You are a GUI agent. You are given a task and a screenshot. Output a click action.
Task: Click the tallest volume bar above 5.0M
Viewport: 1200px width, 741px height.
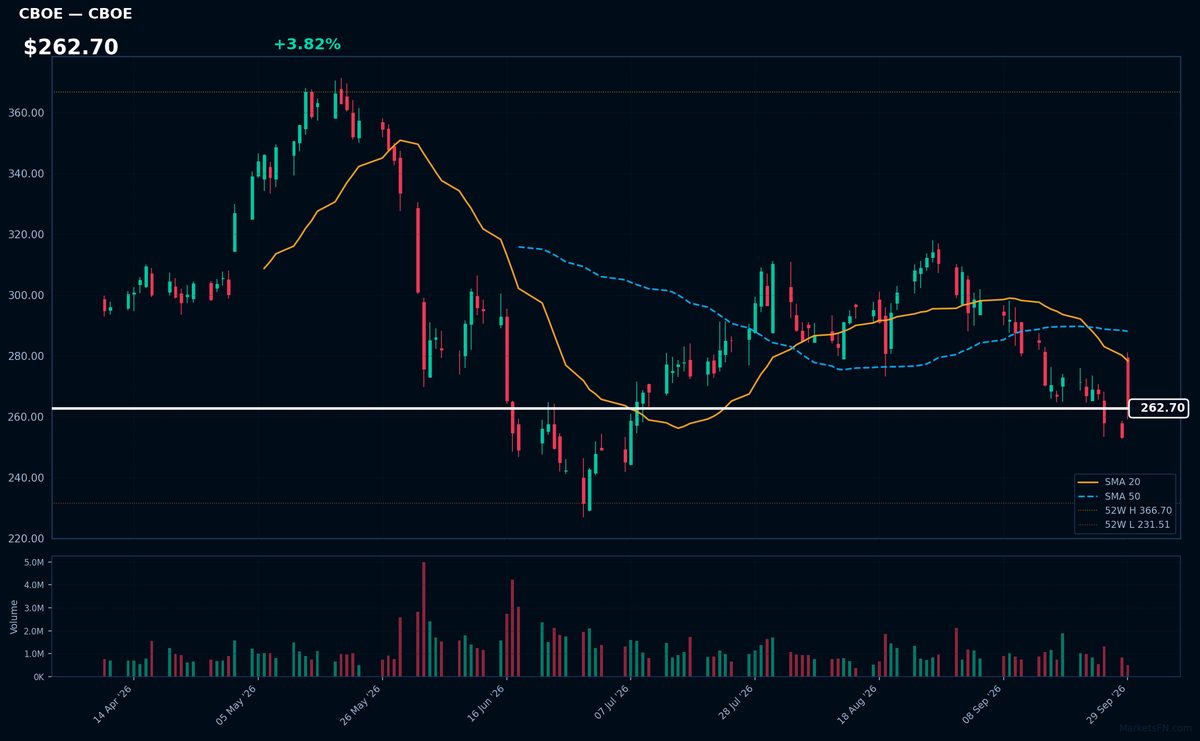424,619
